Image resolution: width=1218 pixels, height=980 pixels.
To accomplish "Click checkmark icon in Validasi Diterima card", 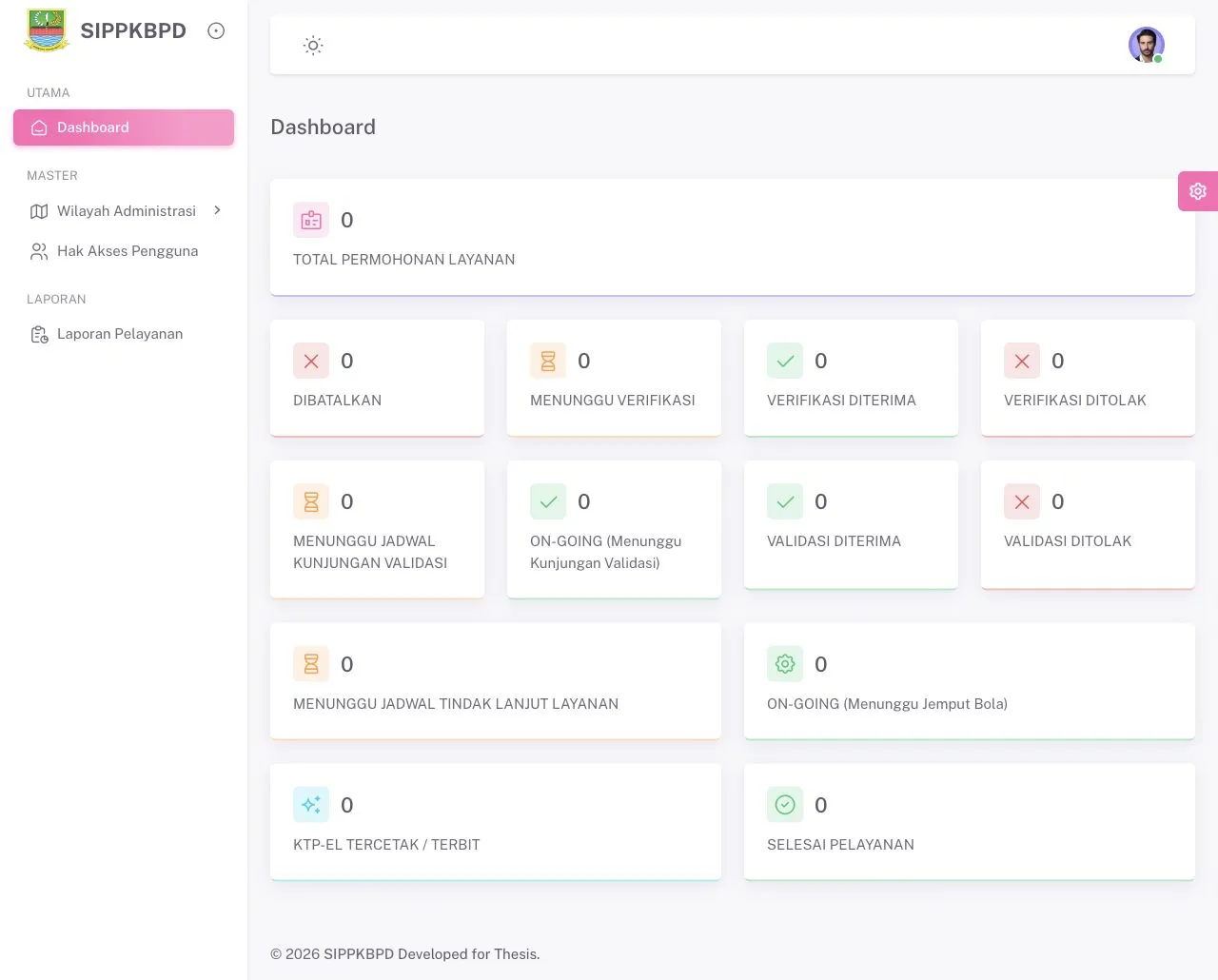I will click(x=785, y=501).
